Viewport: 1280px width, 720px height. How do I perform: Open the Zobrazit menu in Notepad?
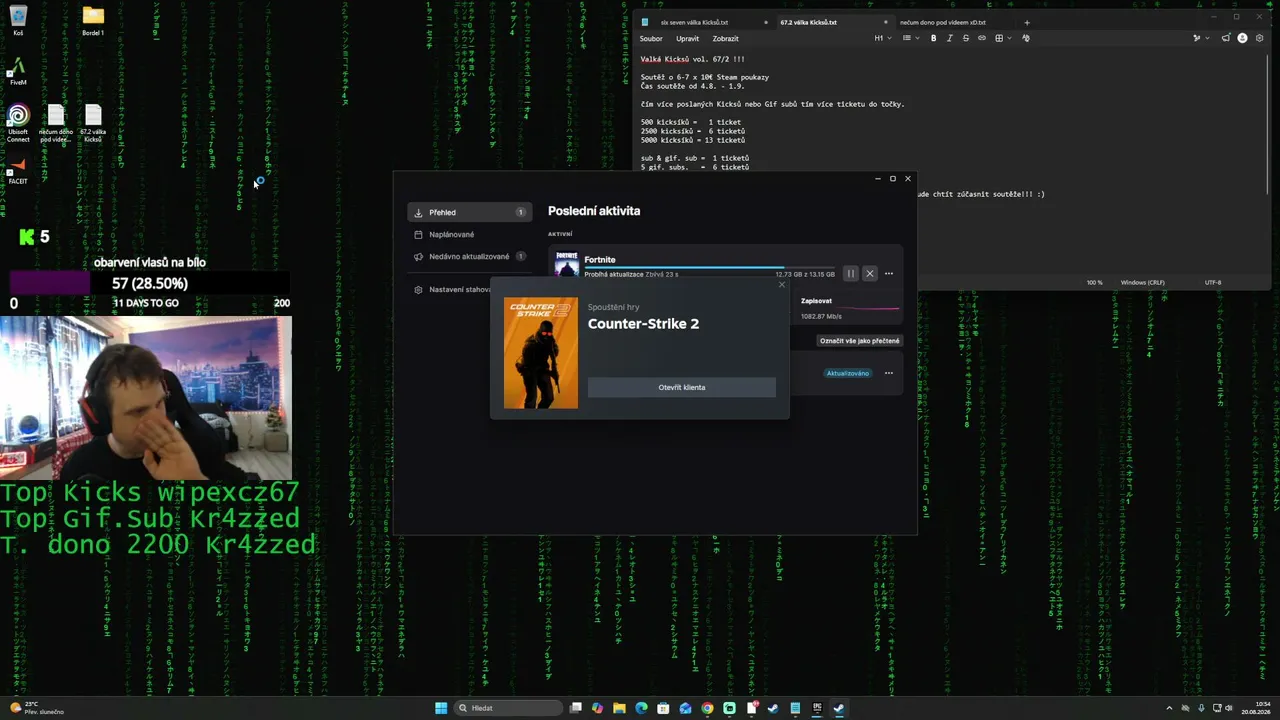point(725,38)
